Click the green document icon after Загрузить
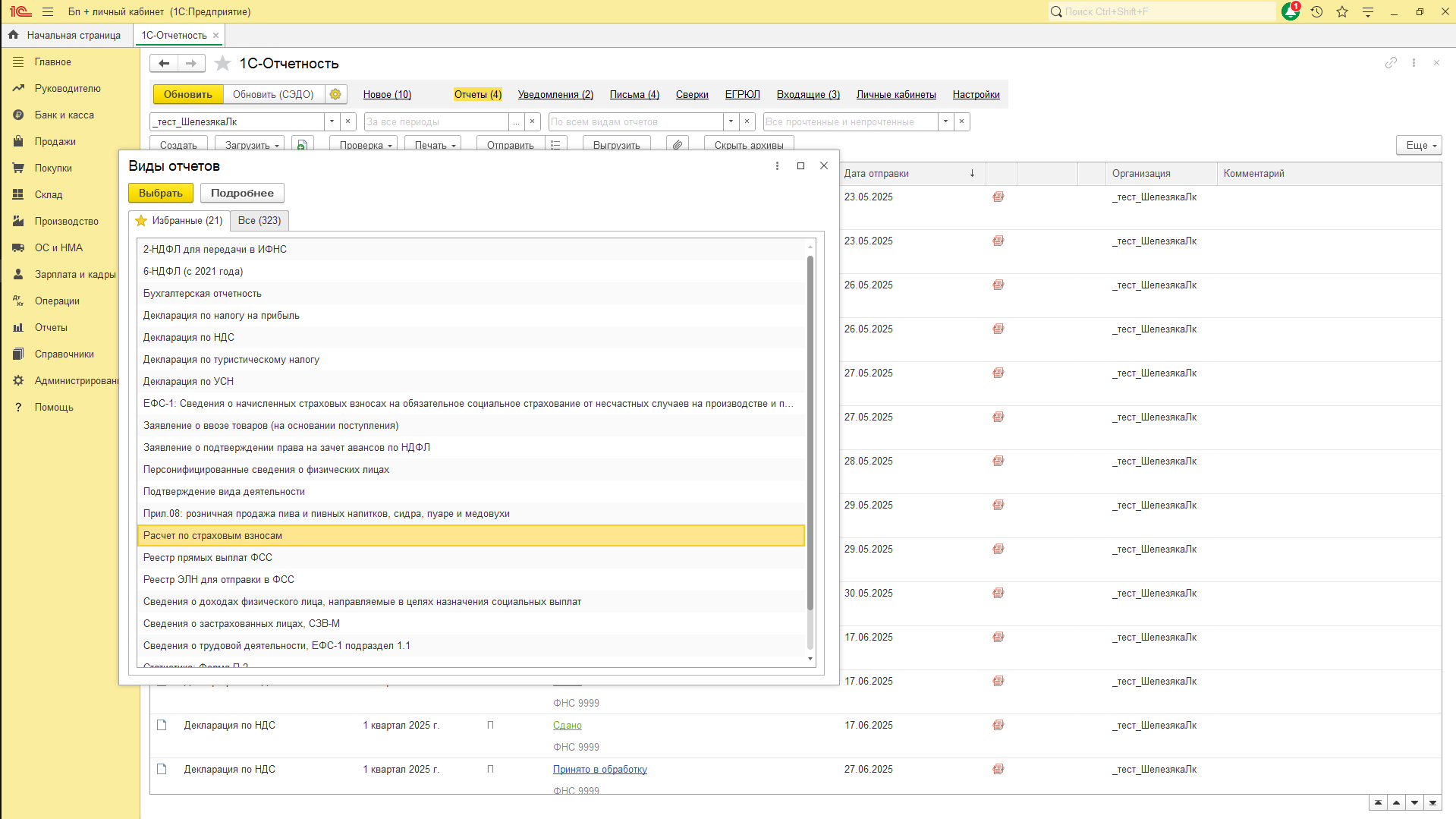Screen dimensions: 1456x819 pyautogui.click(x=302, y=144)
